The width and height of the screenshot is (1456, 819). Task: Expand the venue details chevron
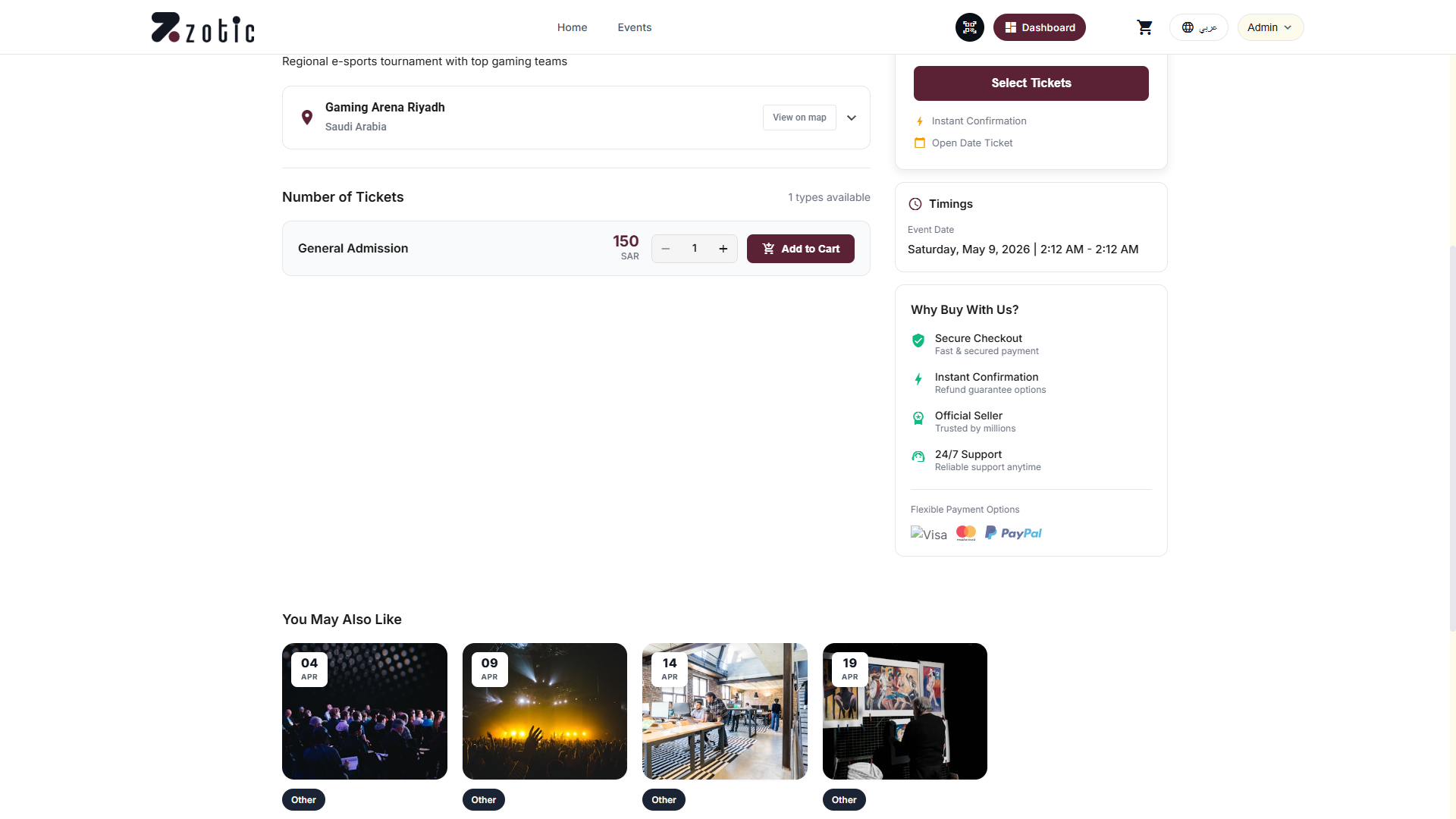point(852,118)
